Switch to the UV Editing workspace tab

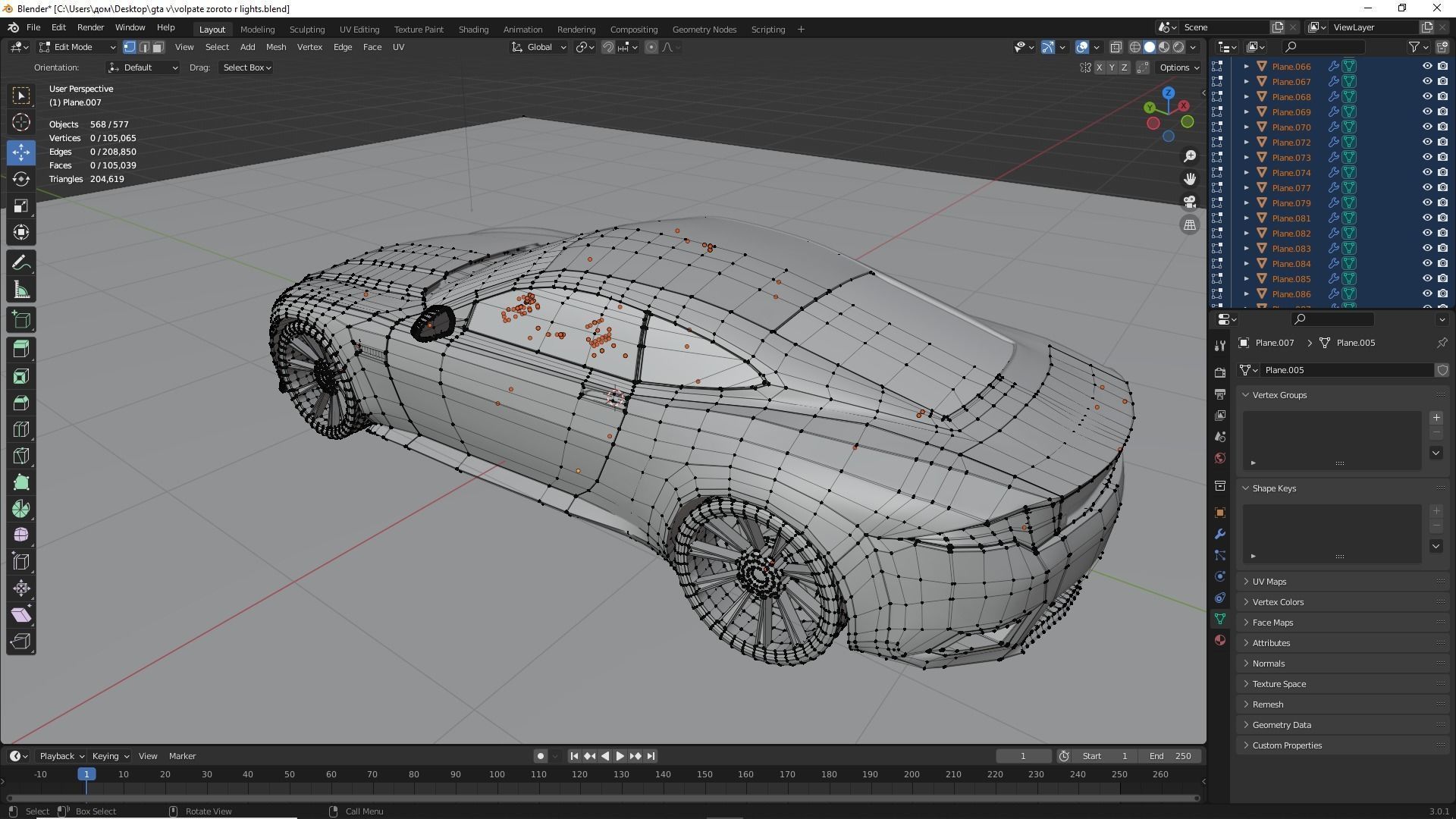(359, 30)
